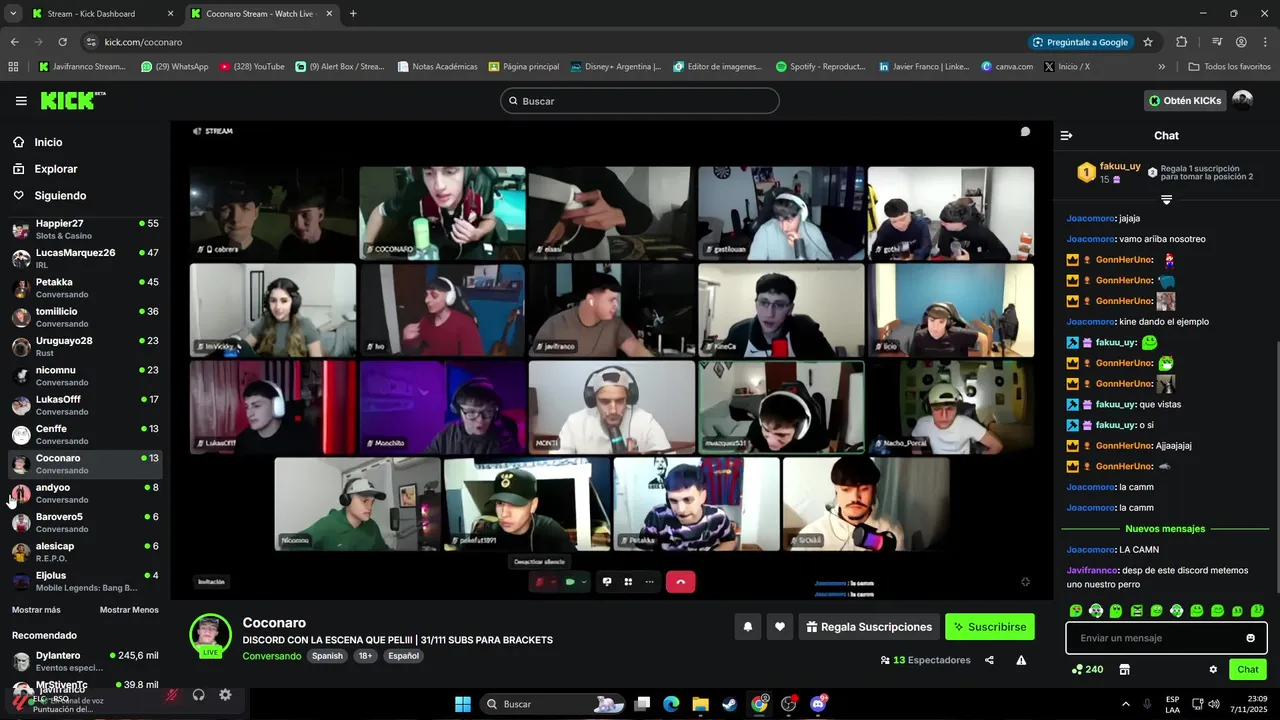Go back in browser history
This screenshot has width=1280, height=720.
coord(14,42)
